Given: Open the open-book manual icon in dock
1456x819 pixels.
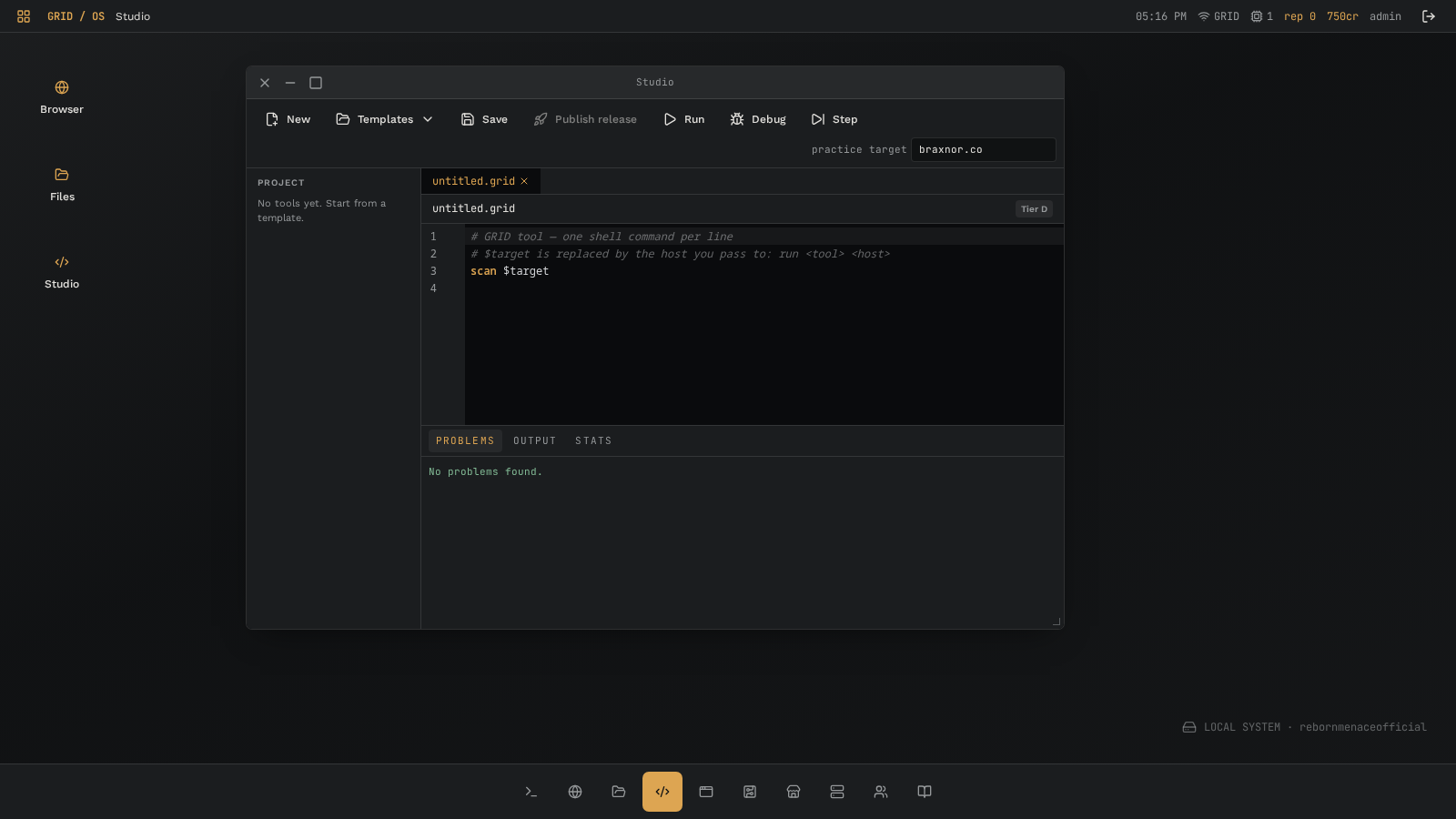Looking at the screenshot, I should point(925,792).
